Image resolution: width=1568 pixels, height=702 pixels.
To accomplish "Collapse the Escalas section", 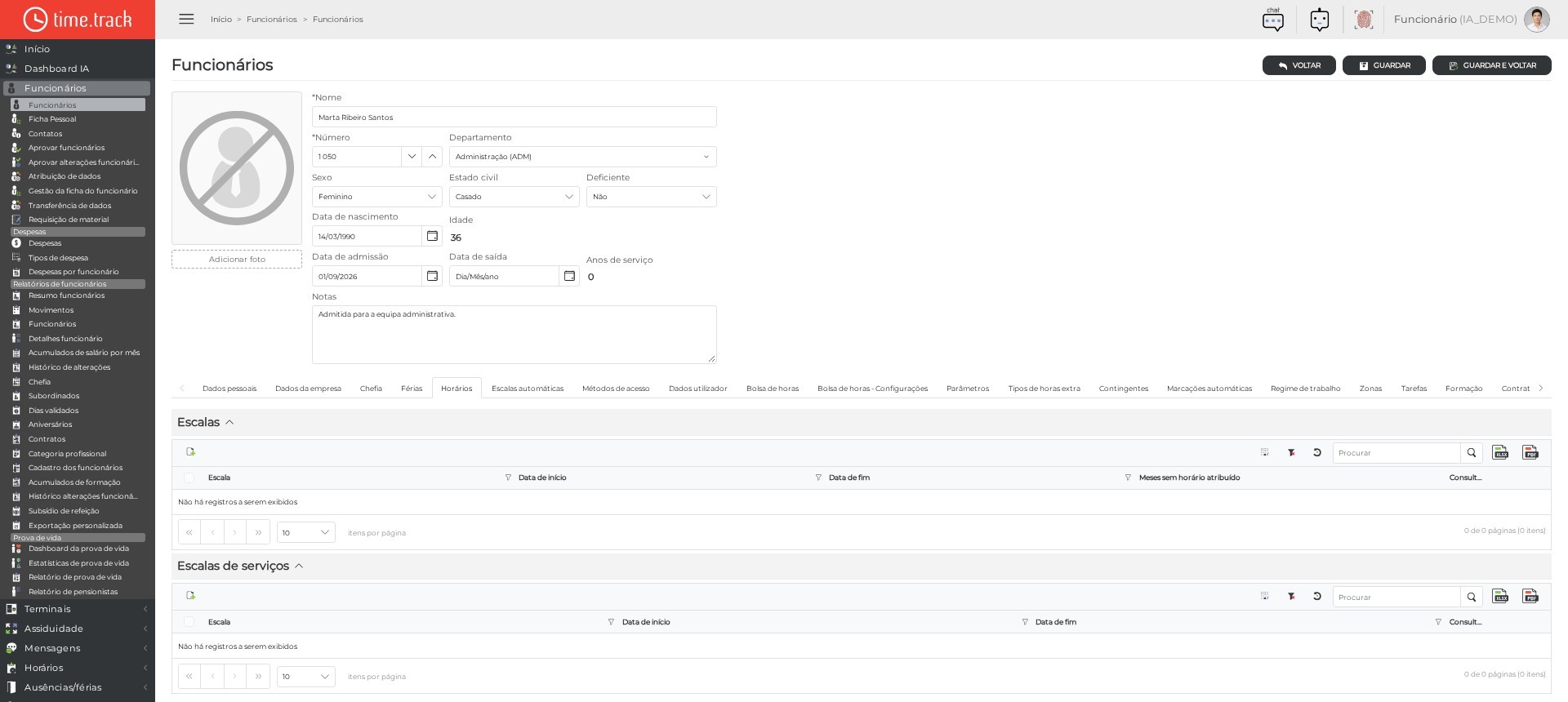I will coord(229,422).
